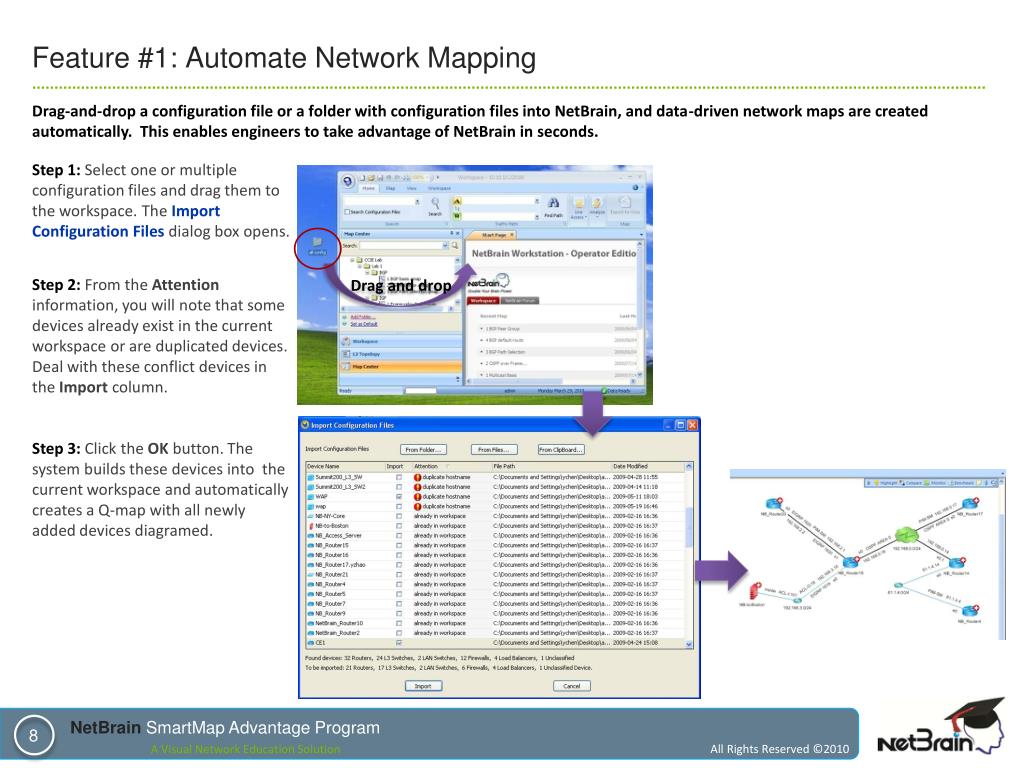This screenshot has width=1024, height=768.
Task: Click the From ClipBoard... button
Action: point(561,449)
